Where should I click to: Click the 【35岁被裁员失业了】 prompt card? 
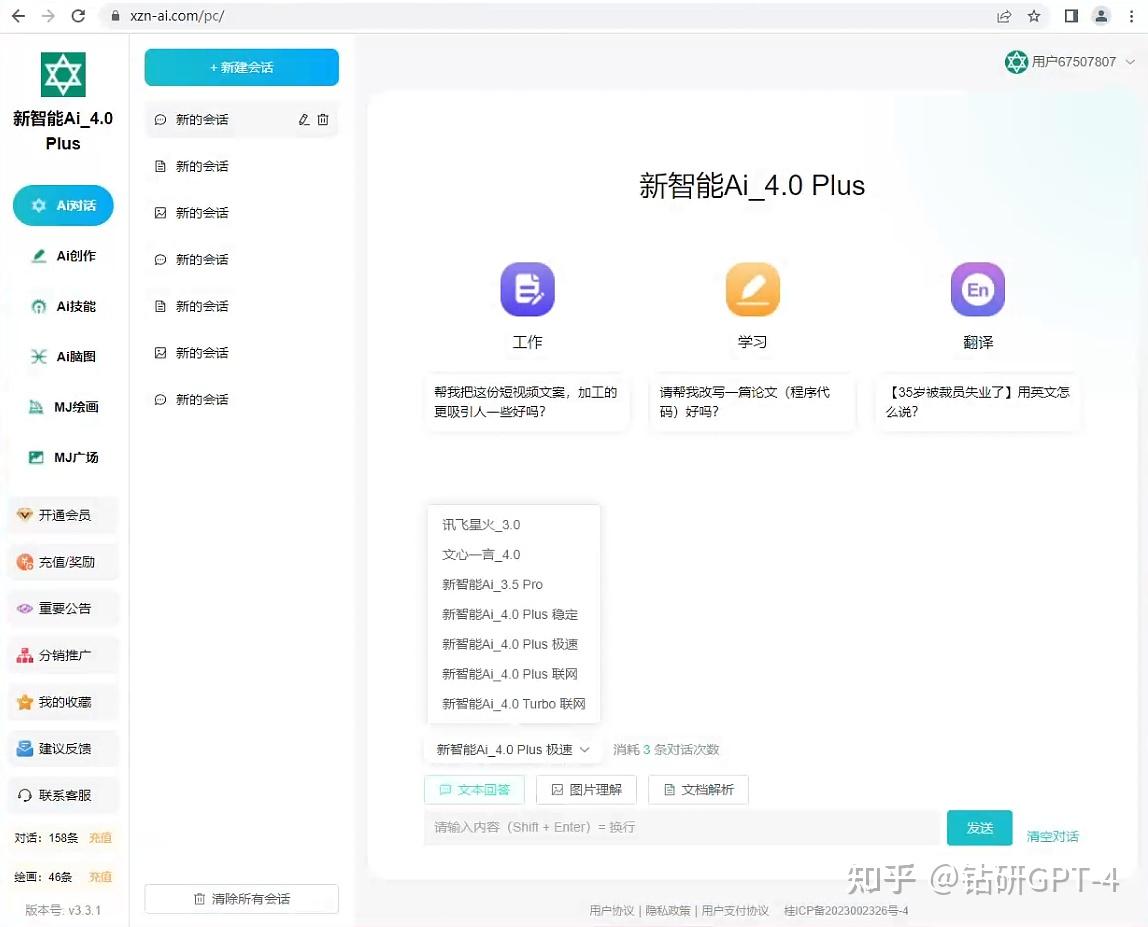pos(978,402)
